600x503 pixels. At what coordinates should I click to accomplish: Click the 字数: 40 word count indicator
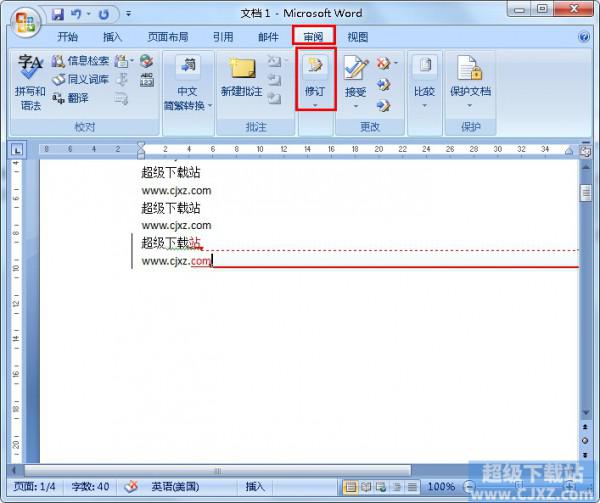click(90, 487)
